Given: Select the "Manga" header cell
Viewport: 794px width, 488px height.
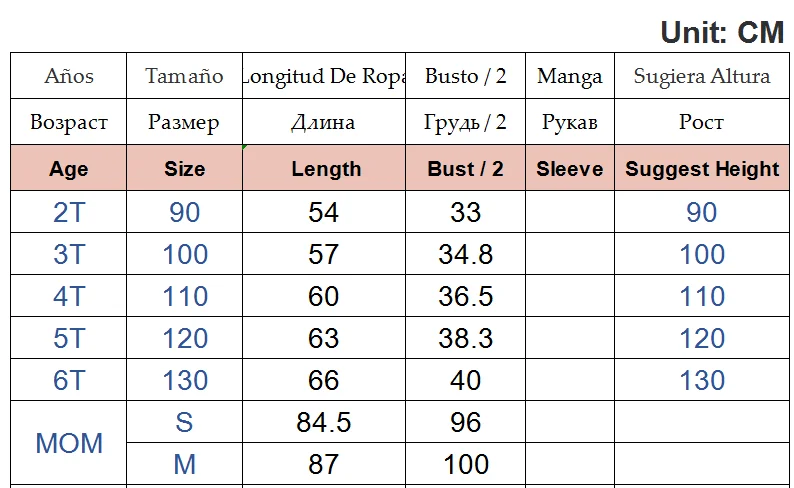Looking at the screenshot, I should click(x=569, y=76).
